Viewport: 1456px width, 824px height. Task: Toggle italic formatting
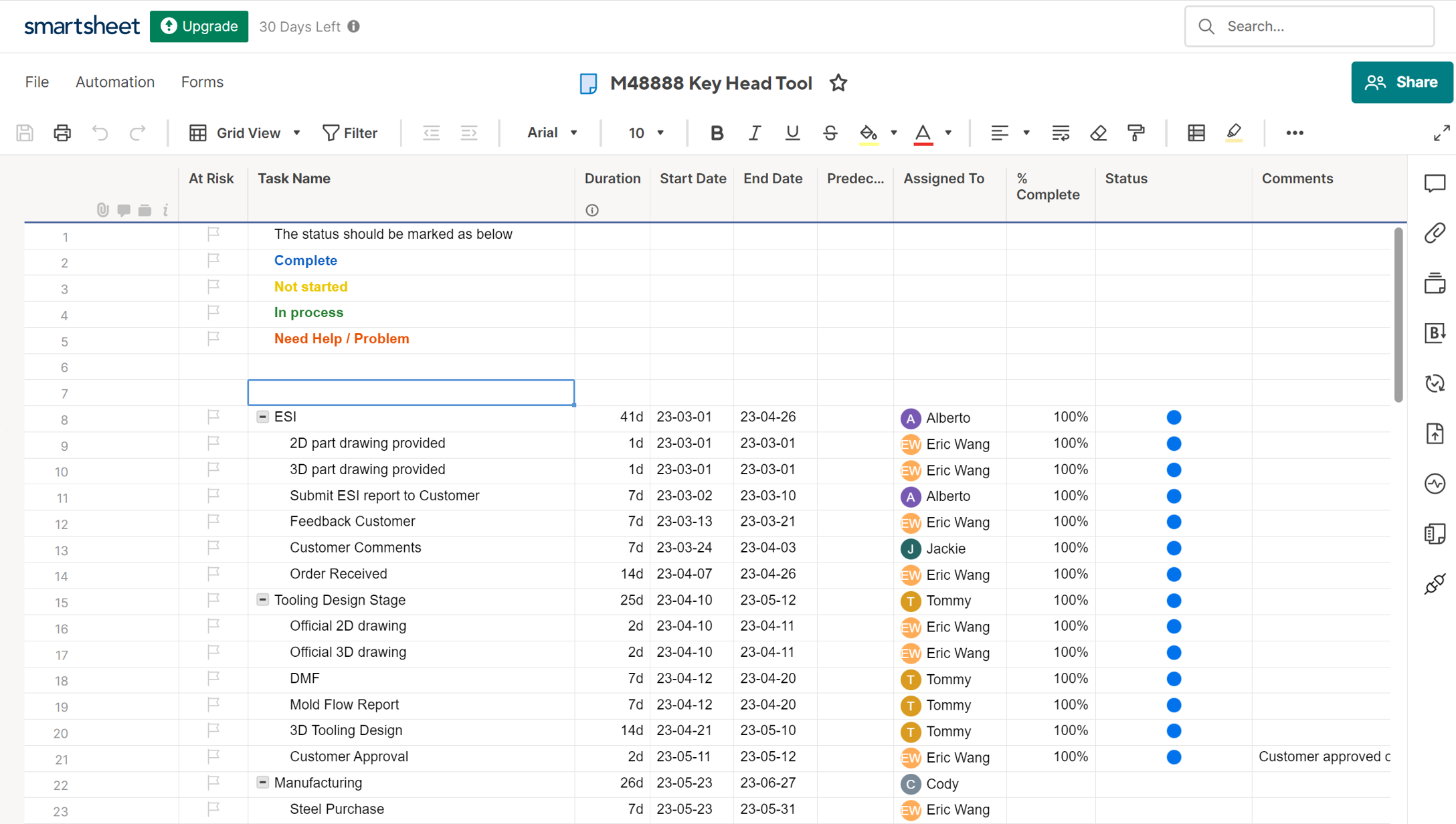(x=755, y=133)
